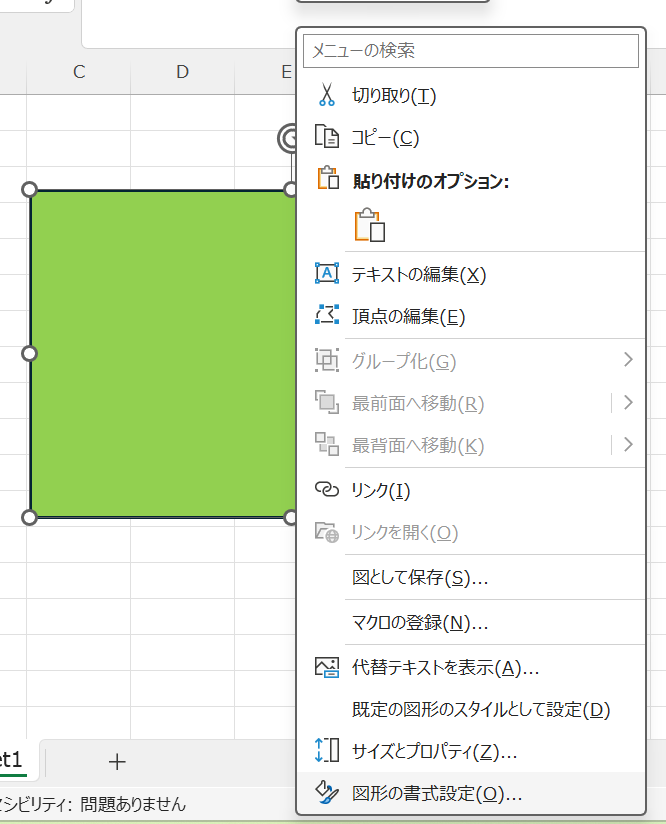Choose マクロの登録(N) from context menu
The height and width of the screenshot is (824, 666).
[420, 623]
